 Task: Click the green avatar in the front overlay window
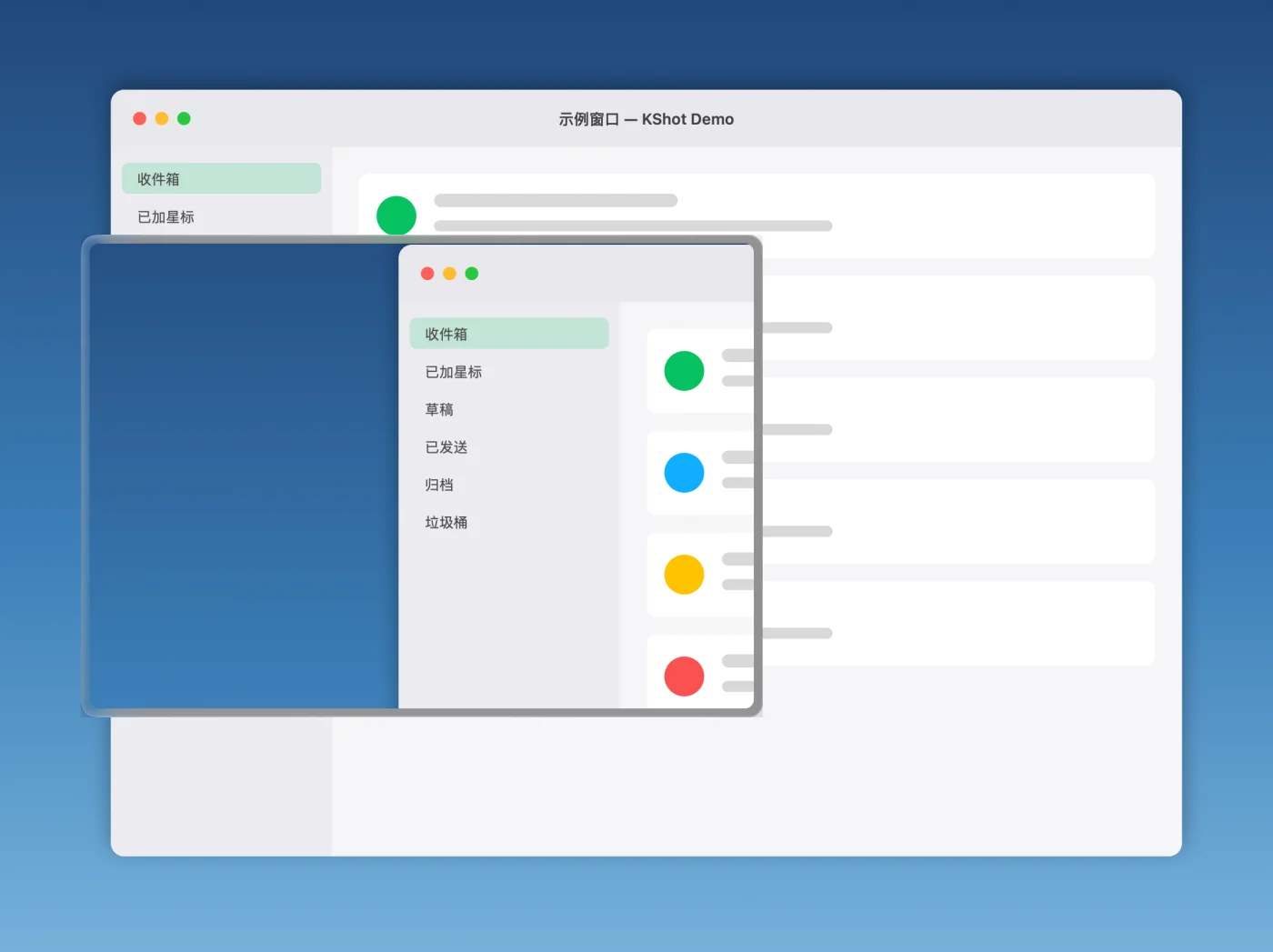[684, 371]
